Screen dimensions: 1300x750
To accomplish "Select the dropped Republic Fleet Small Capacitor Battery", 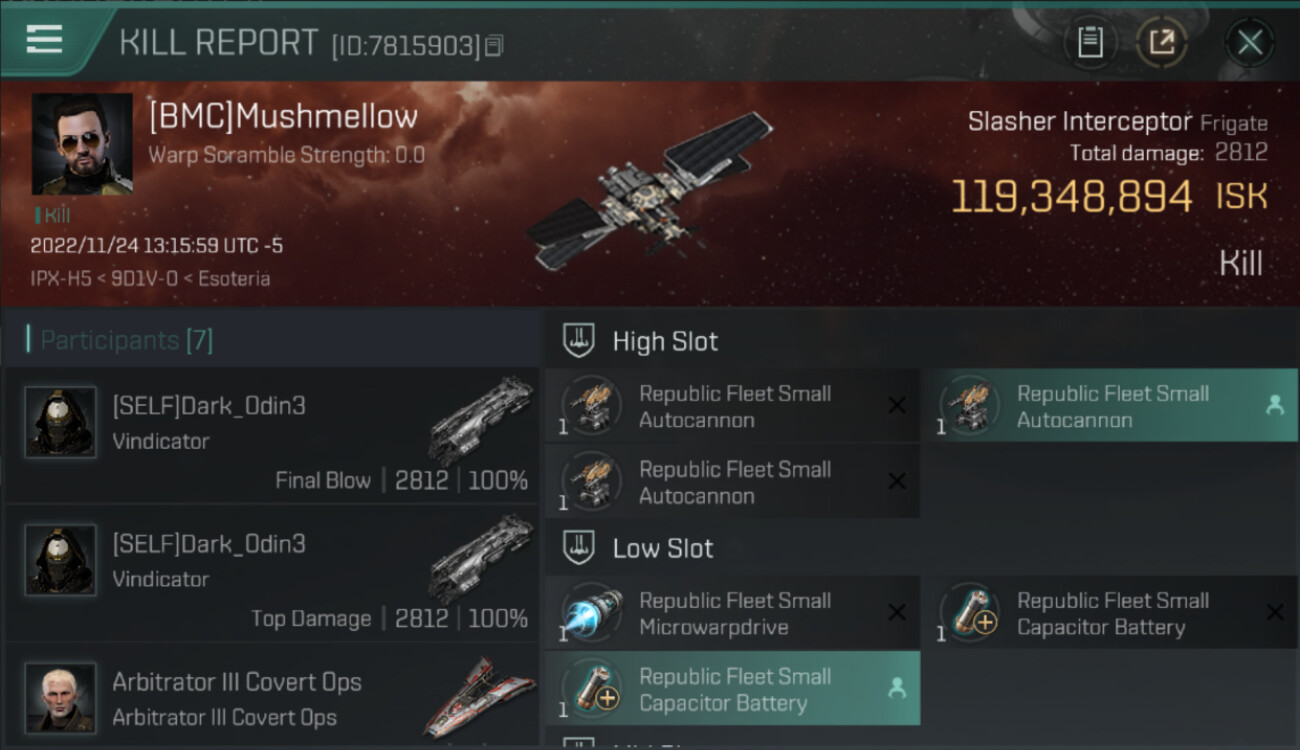I will [732, 689].
